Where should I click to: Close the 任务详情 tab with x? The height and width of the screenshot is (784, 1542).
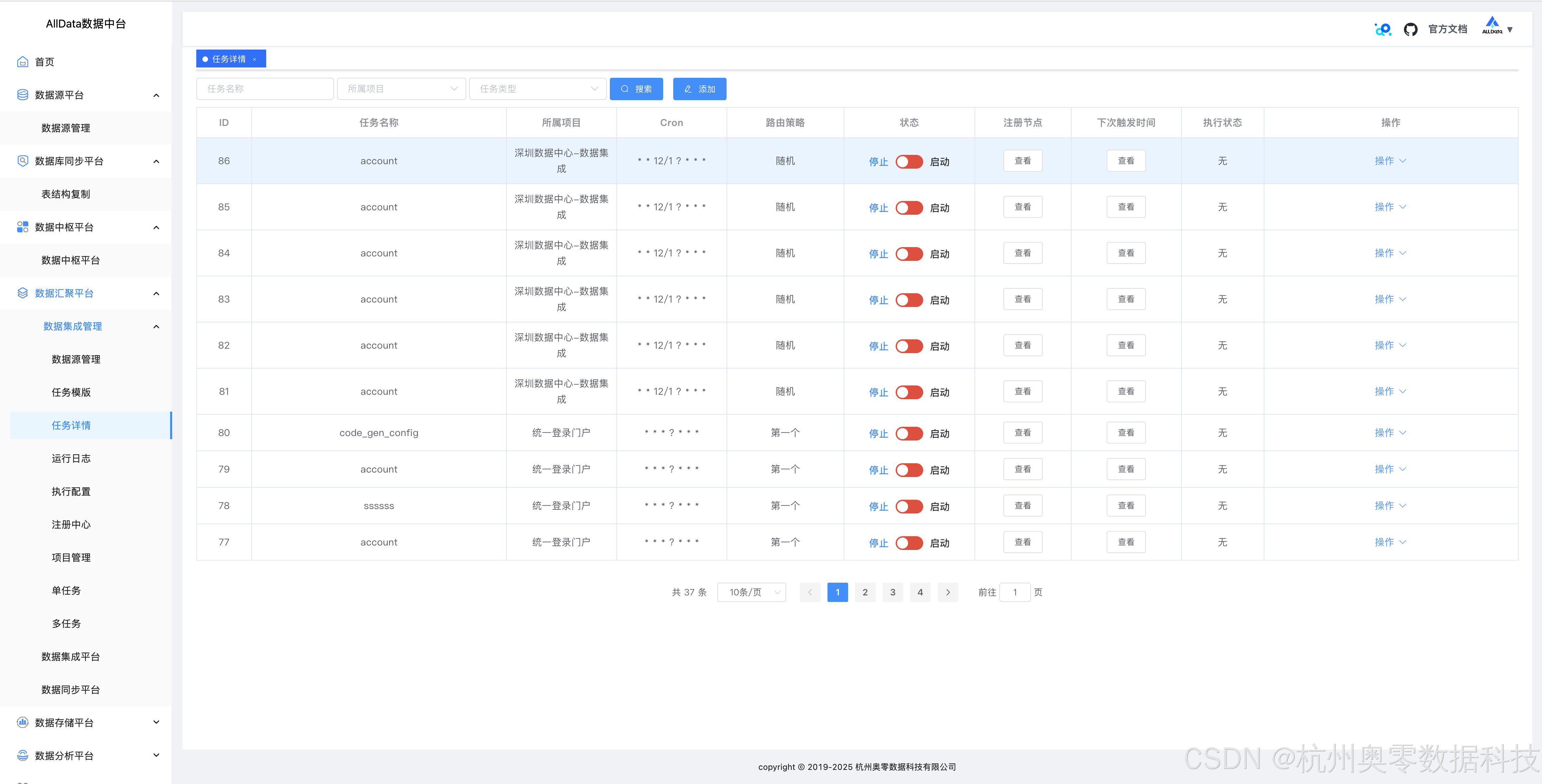pyautogui.click(x=254, y=59)
